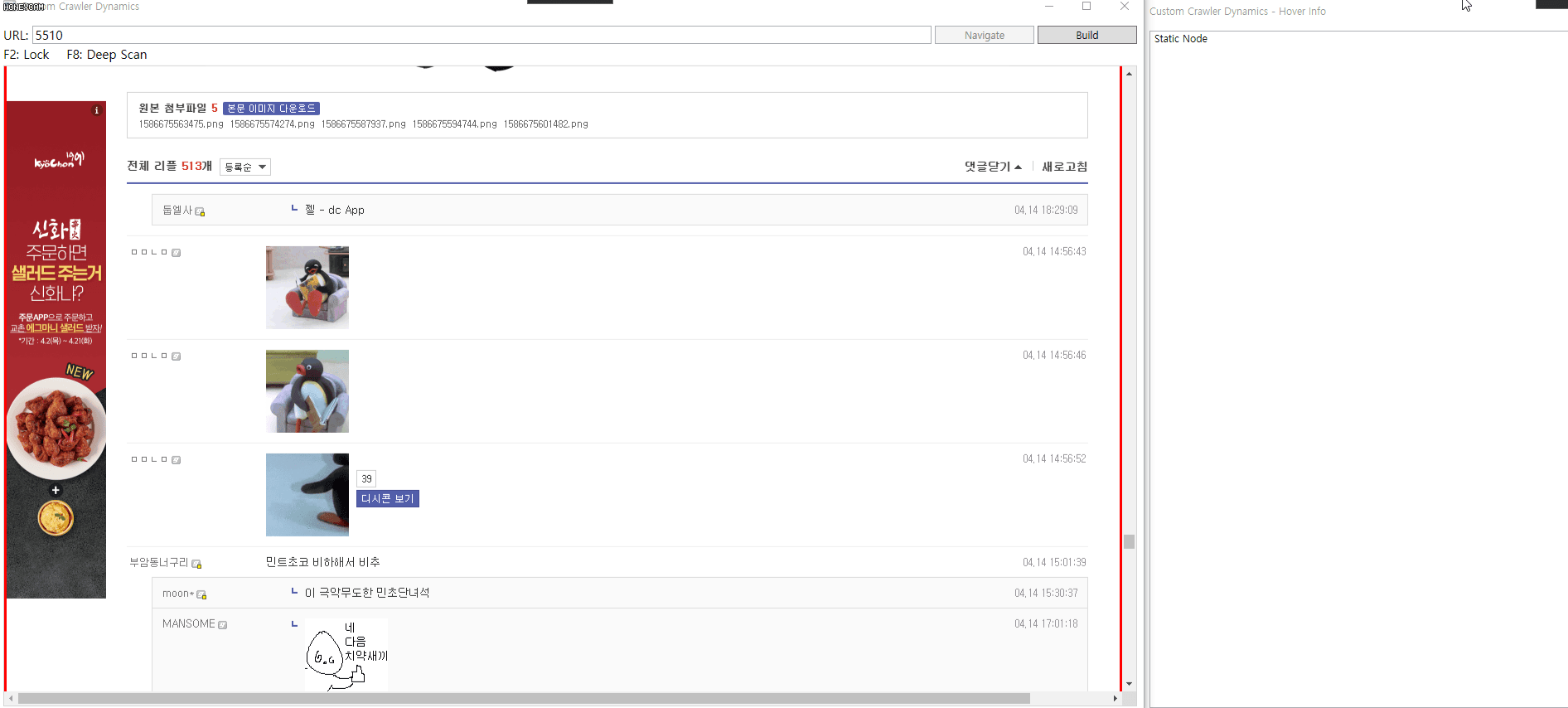The image size is (1568, 708).
Task: Click the horizontal scrollbar left arrow
Action: click(11, 699)
